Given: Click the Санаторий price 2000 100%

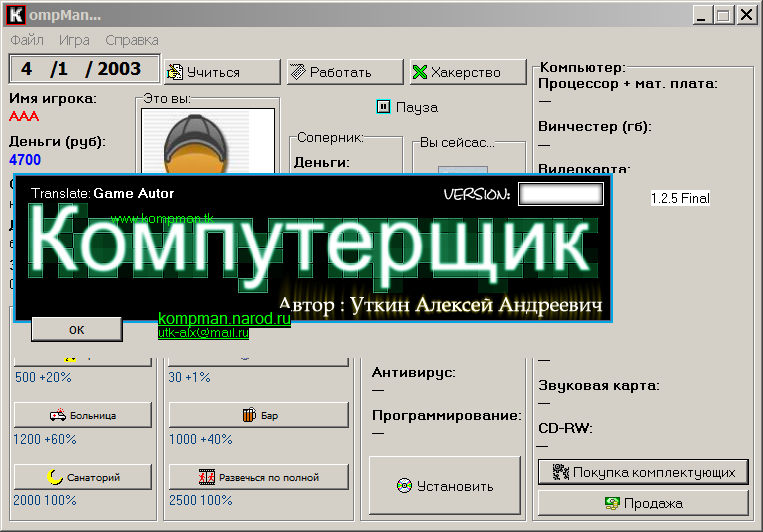Looking at the screenshot, I should coord(45,500).
